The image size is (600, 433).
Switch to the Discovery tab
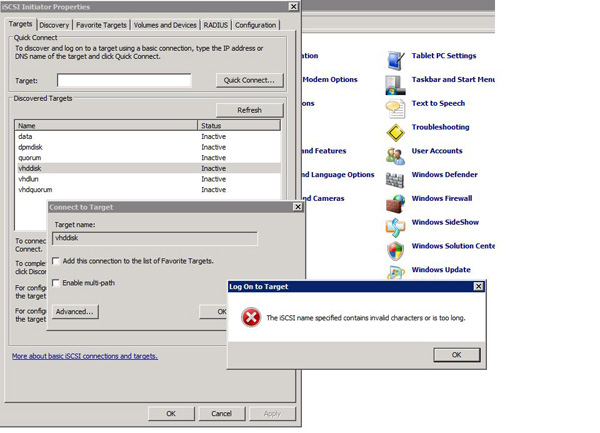(54, 25)
